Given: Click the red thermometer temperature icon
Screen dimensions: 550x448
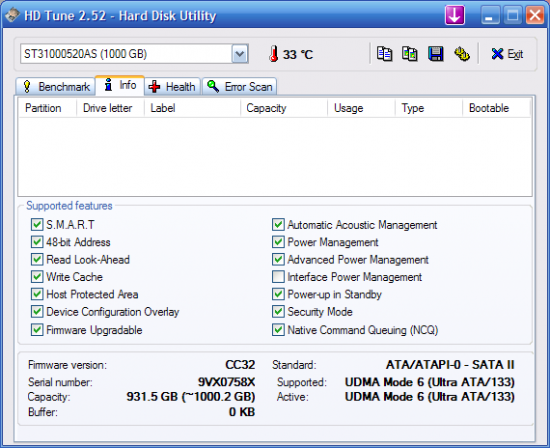Looking at the screenshot, I should pos(274,54).
